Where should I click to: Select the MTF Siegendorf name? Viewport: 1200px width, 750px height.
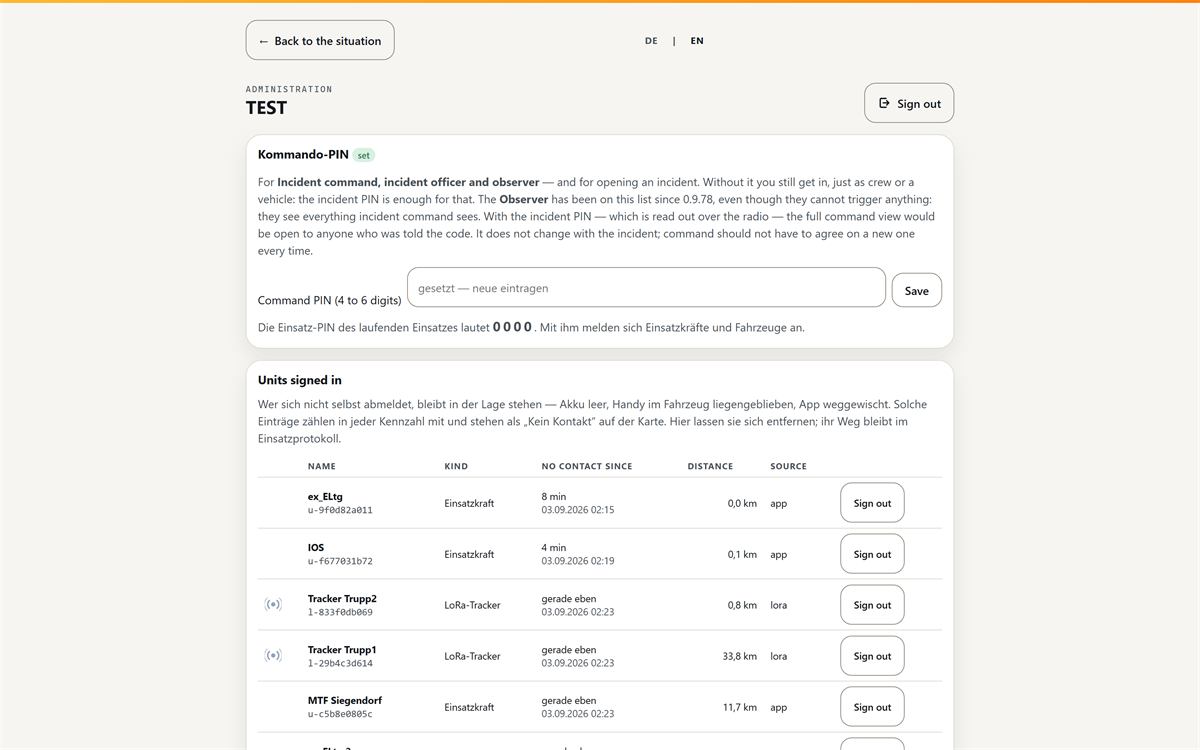click(x=345, y=700)
